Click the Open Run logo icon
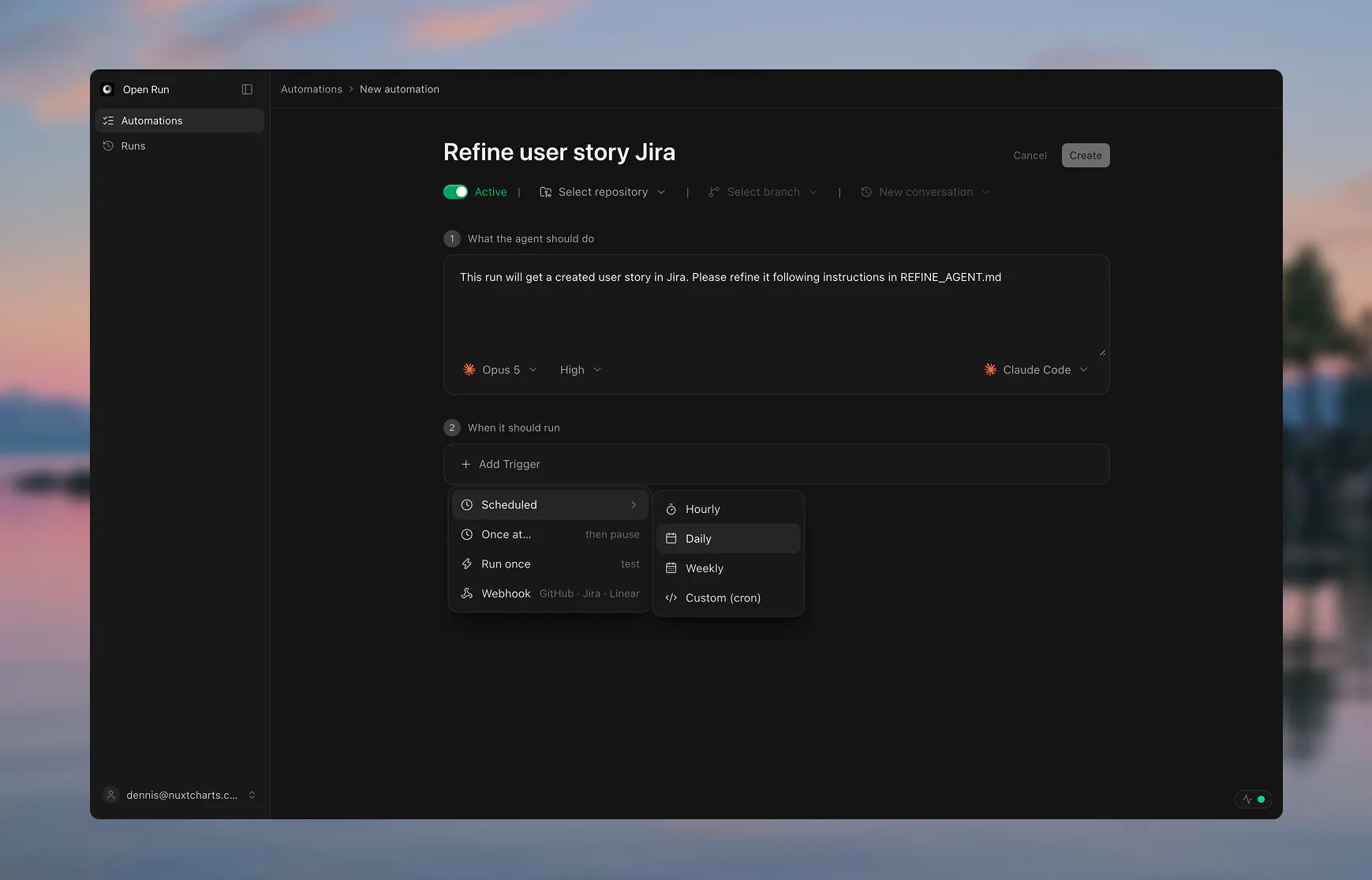 coord(107,89)
